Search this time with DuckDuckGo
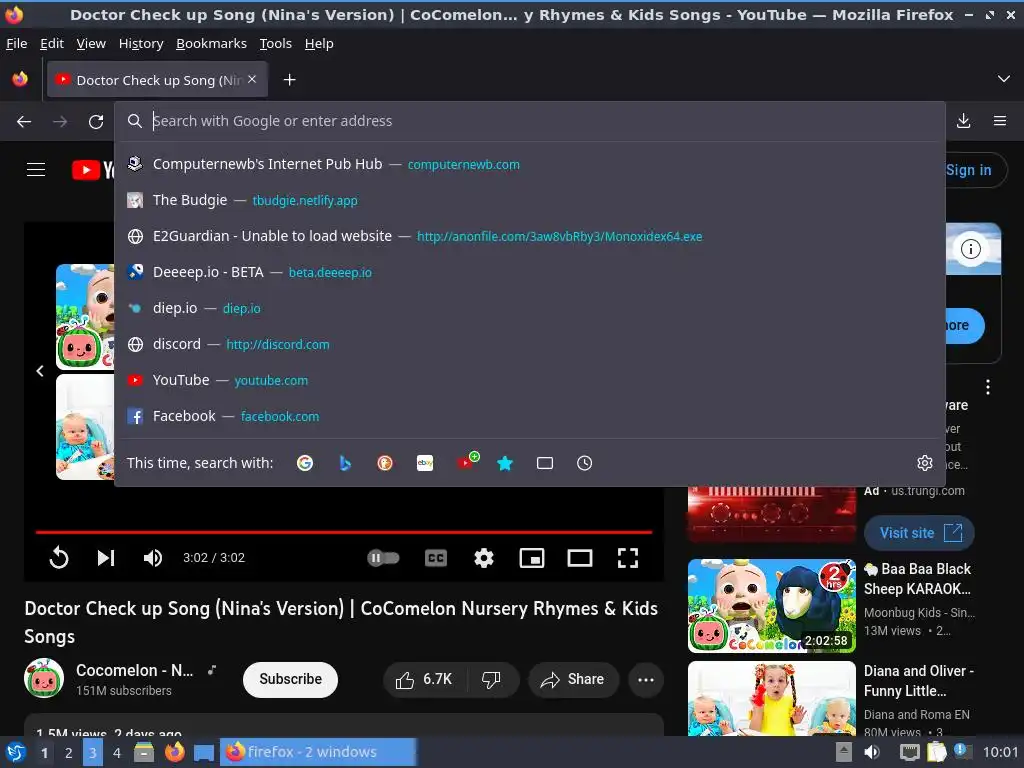The width and height of the screenshot is (1024, 768). [385, 463]
